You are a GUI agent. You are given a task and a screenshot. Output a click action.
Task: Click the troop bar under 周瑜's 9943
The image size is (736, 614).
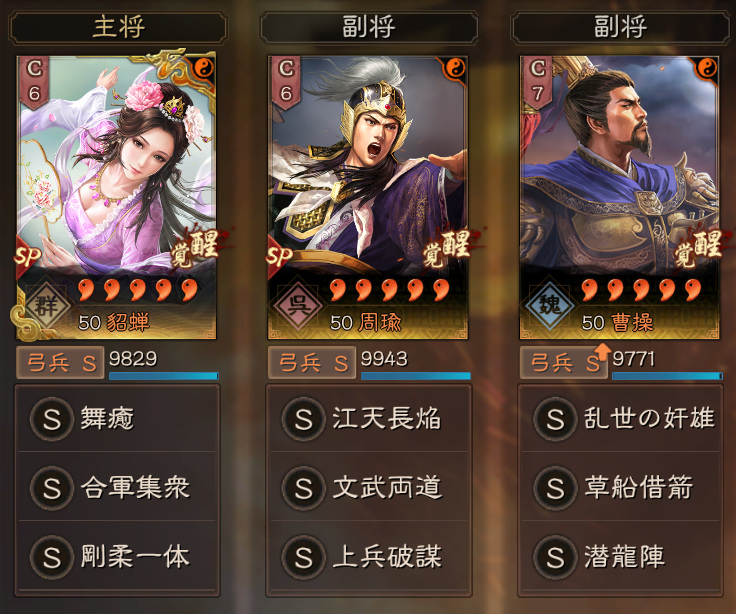(415, 376)
